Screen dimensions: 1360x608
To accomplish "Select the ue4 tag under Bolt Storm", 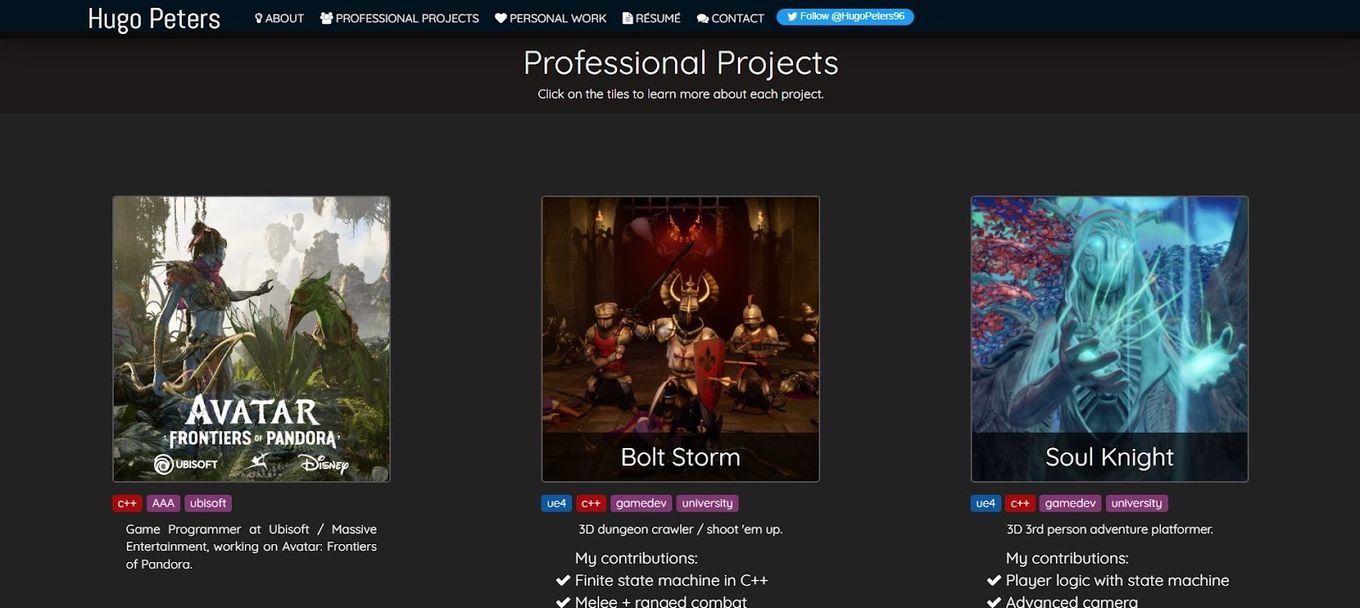I will (556, 502).
